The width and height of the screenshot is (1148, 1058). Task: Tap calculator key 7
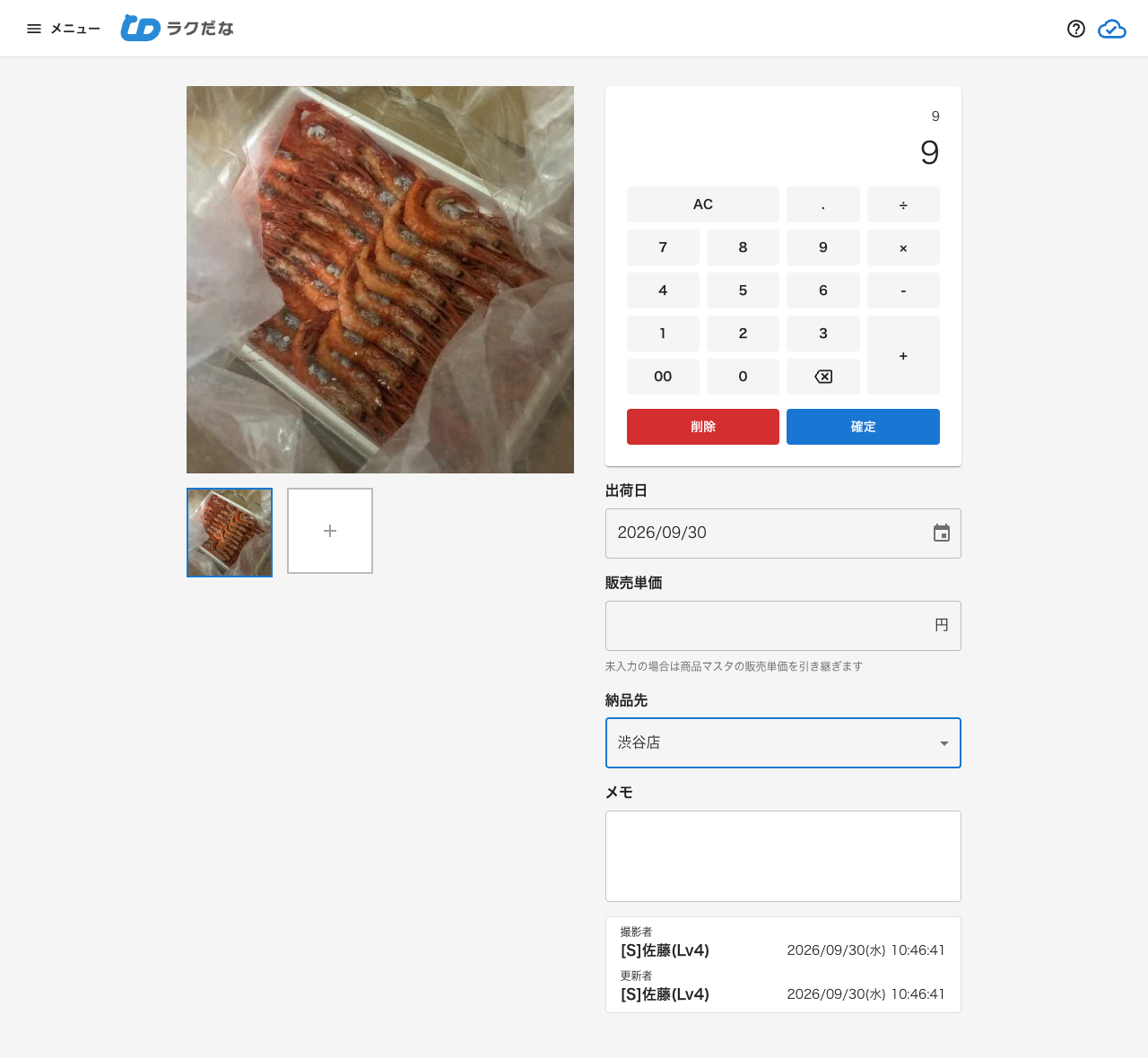(x=663, y=247)
